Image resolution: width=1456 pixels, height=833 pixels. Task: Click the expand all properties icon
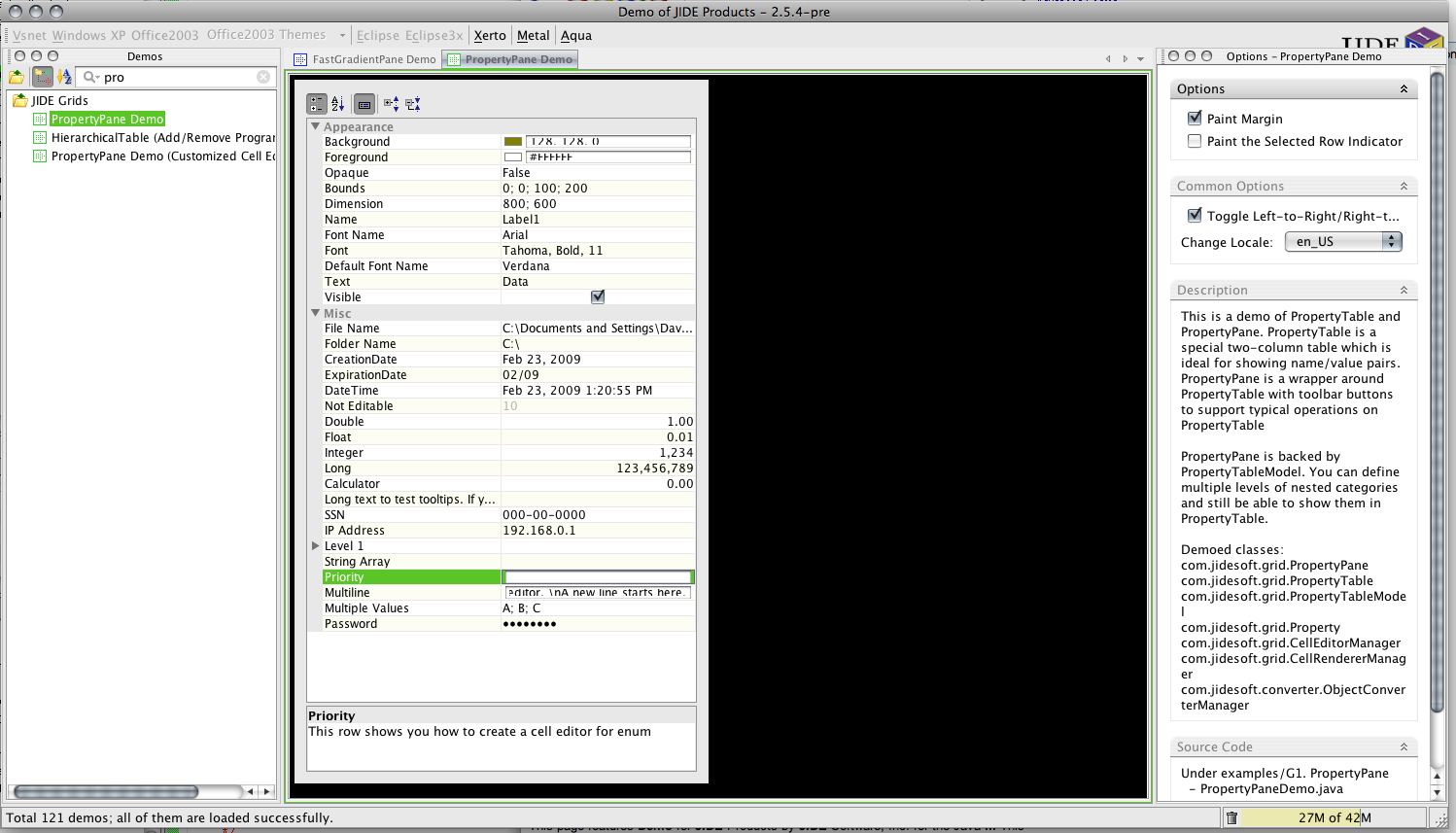391,104
